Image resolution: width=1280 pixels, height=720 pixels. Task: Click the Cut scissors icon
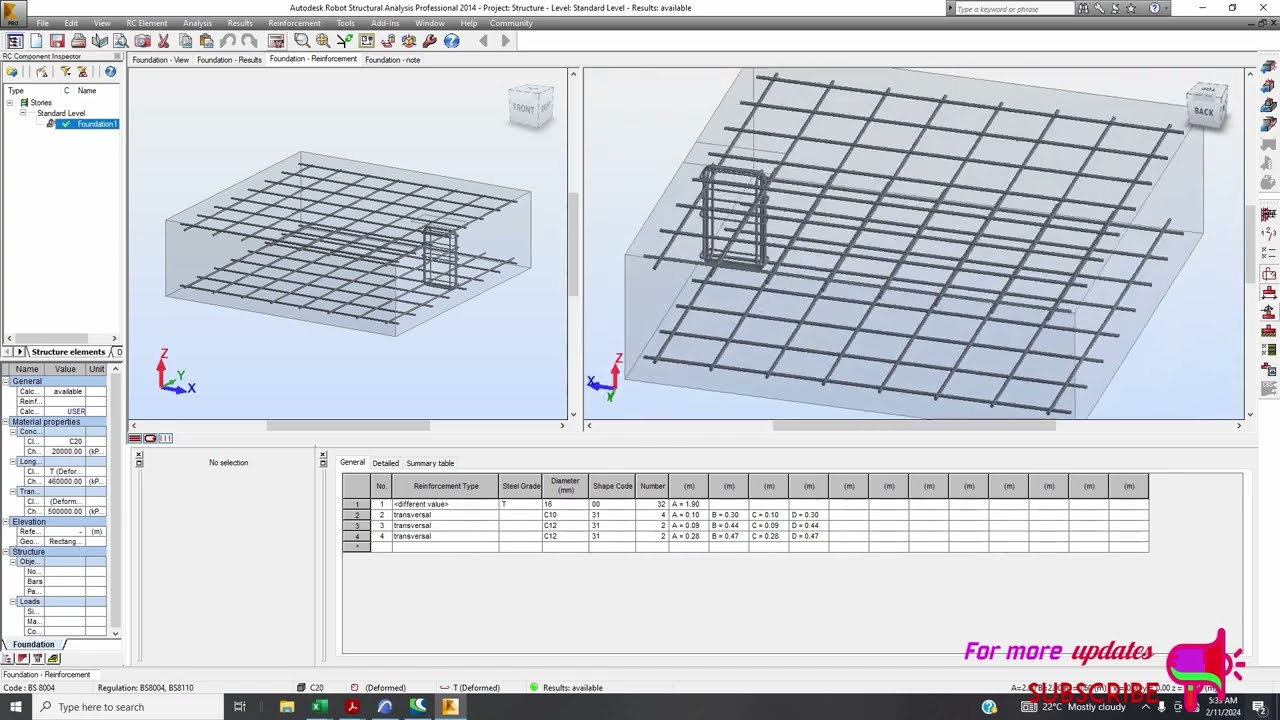click(x=164, y=41)
